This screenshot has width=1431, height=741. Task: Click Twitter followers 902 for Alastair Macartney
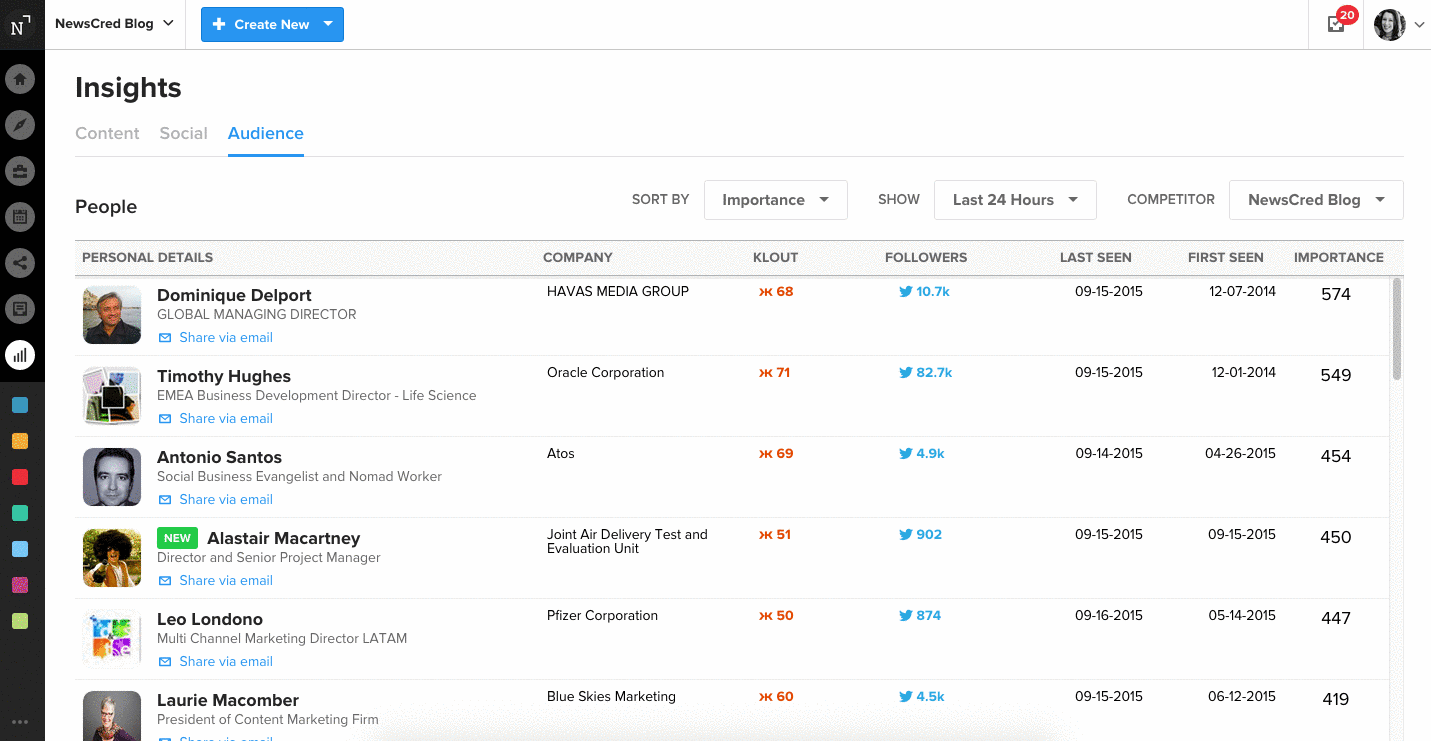pos(920,535)
